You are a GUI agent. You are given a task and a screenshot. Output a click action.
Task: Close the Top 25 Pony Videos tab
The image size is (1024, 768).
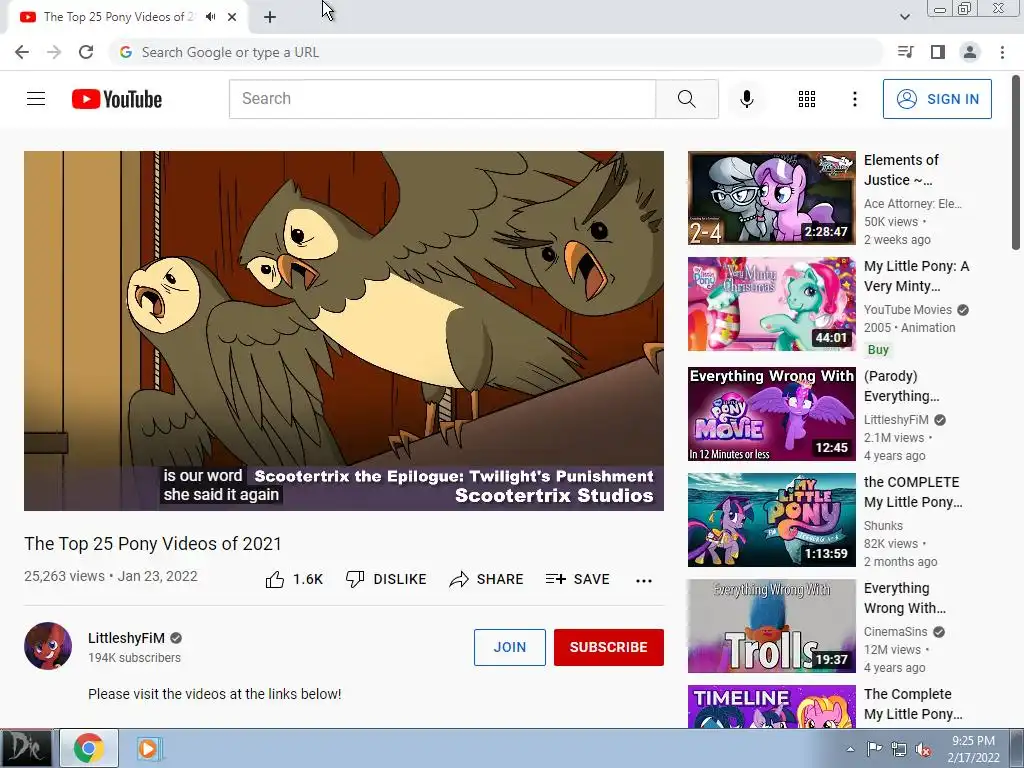click(232, 17)
